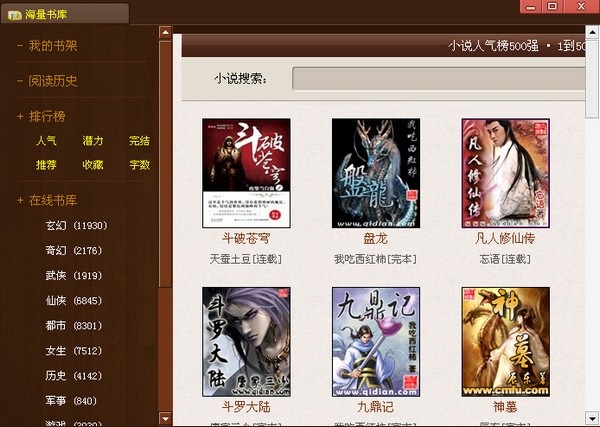
Task: Select 字数 ranking
Action: pyautogui.click(x=139, y=165)
